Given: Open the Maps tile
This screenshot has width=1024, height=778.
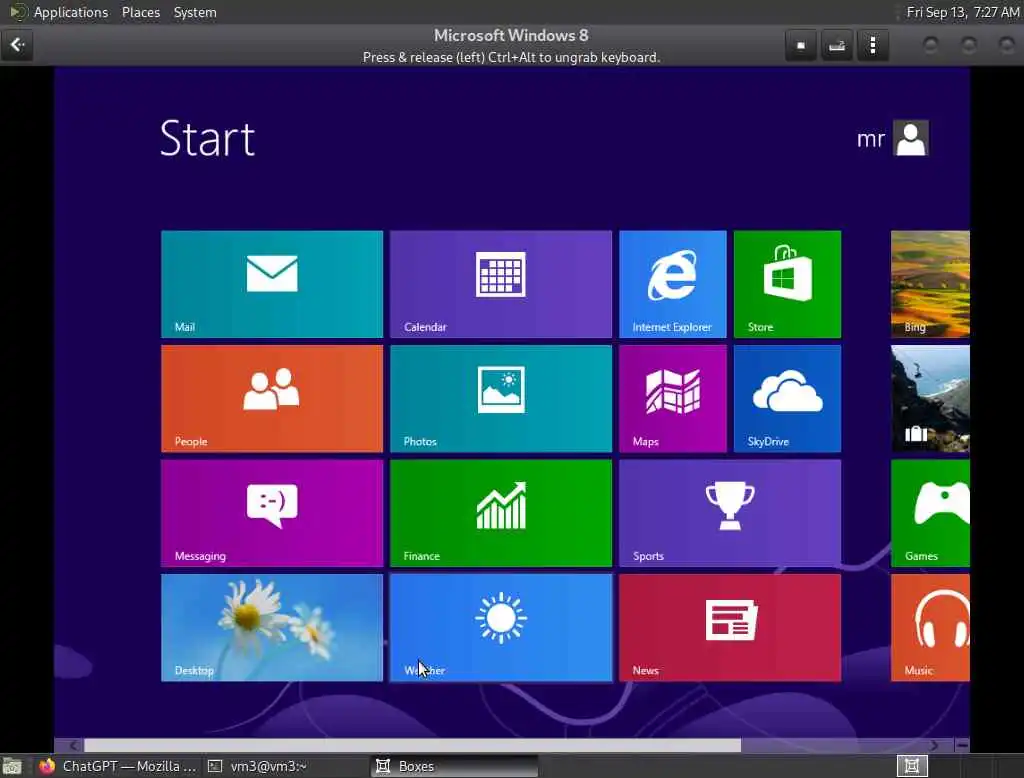Looking at the screenshot, I should tap(673, 398).
